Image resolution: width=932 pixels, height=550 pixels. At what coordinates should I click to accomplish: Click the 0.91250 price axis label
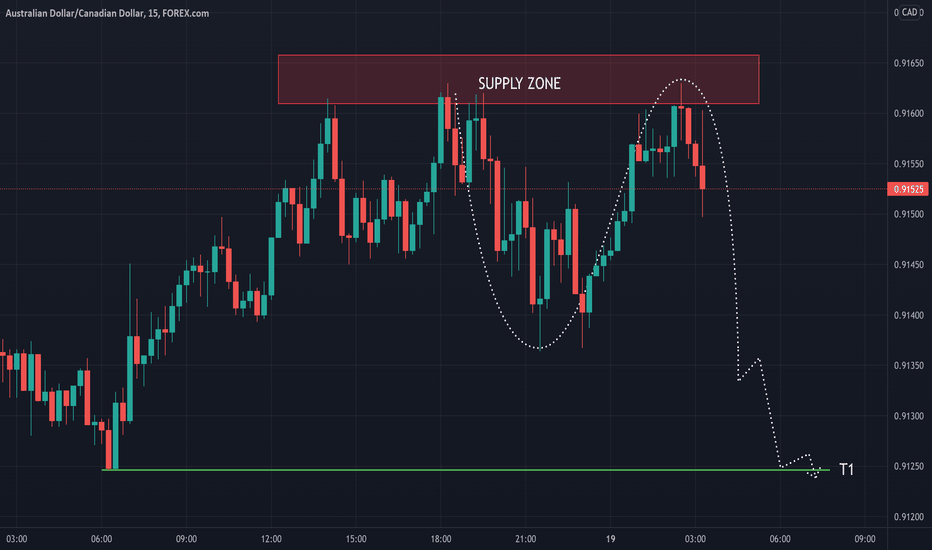(909, 467)
